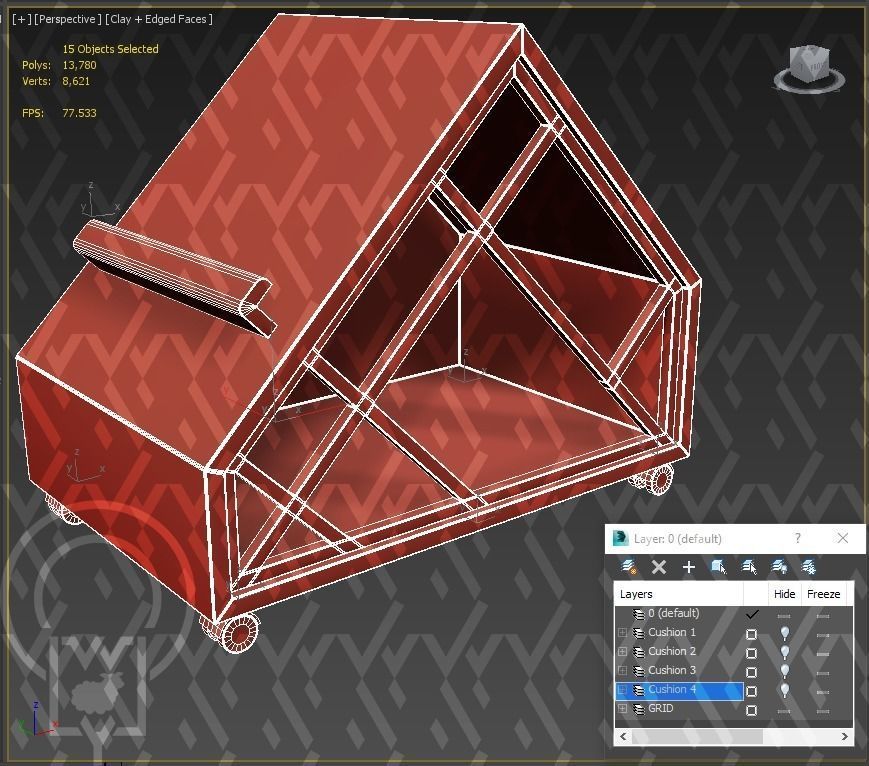869x766 pixels.
Task: Click Cushion 2 layer stack icon
Action: pos(638,652)
